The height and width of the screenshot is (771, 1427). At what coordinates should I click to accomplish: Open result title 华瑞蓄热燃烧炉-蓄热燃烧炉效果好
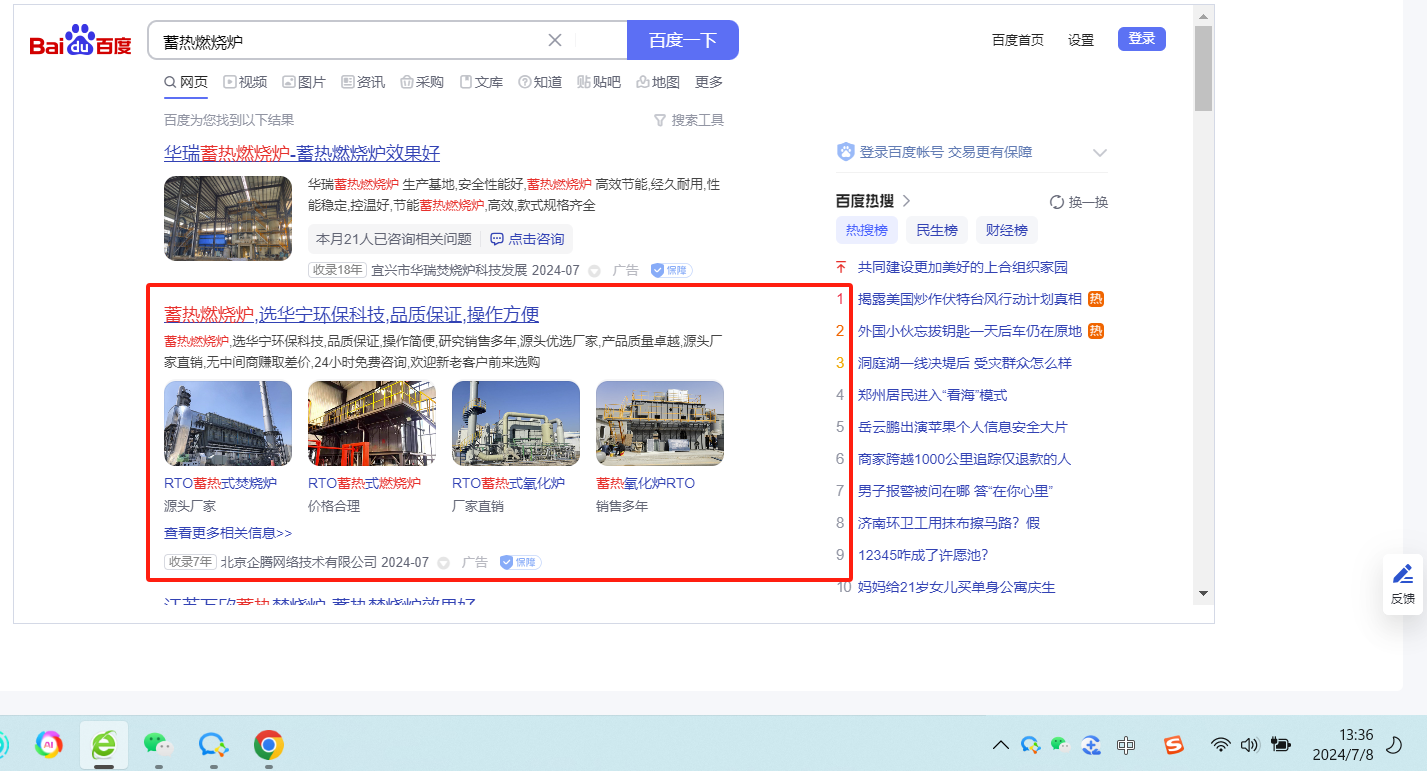[302, 153]
